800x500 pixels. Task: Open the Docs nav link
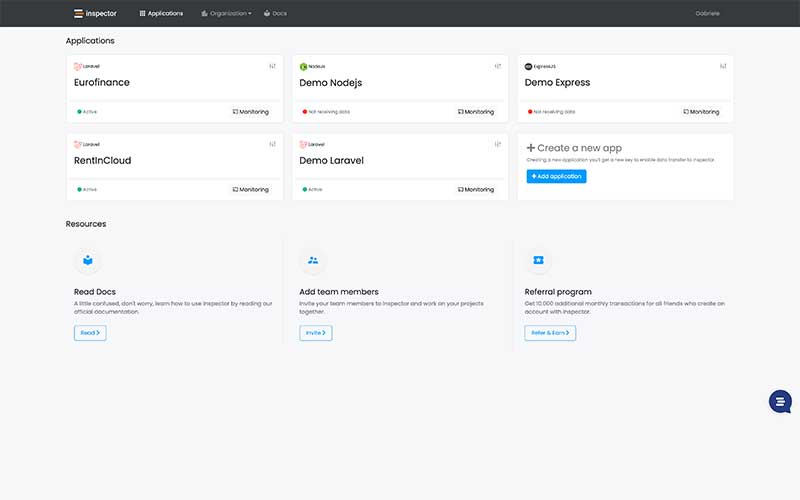tap(276, 13)
